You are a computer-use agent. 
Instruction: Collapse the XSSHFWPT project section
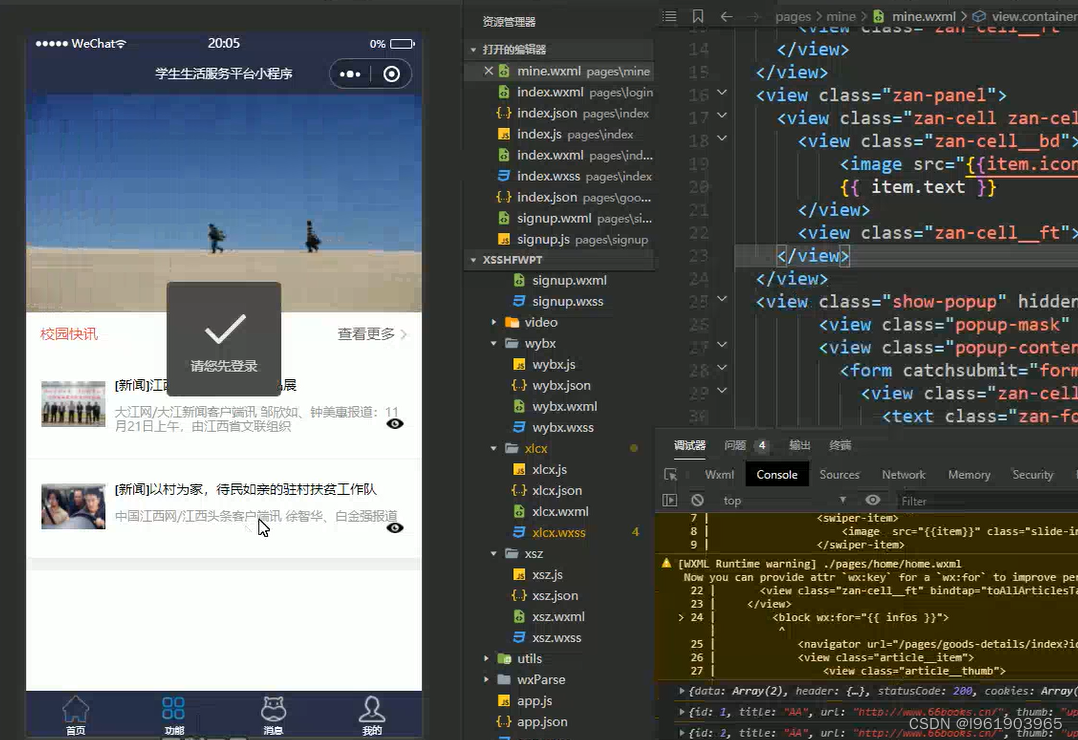point(473,259)
